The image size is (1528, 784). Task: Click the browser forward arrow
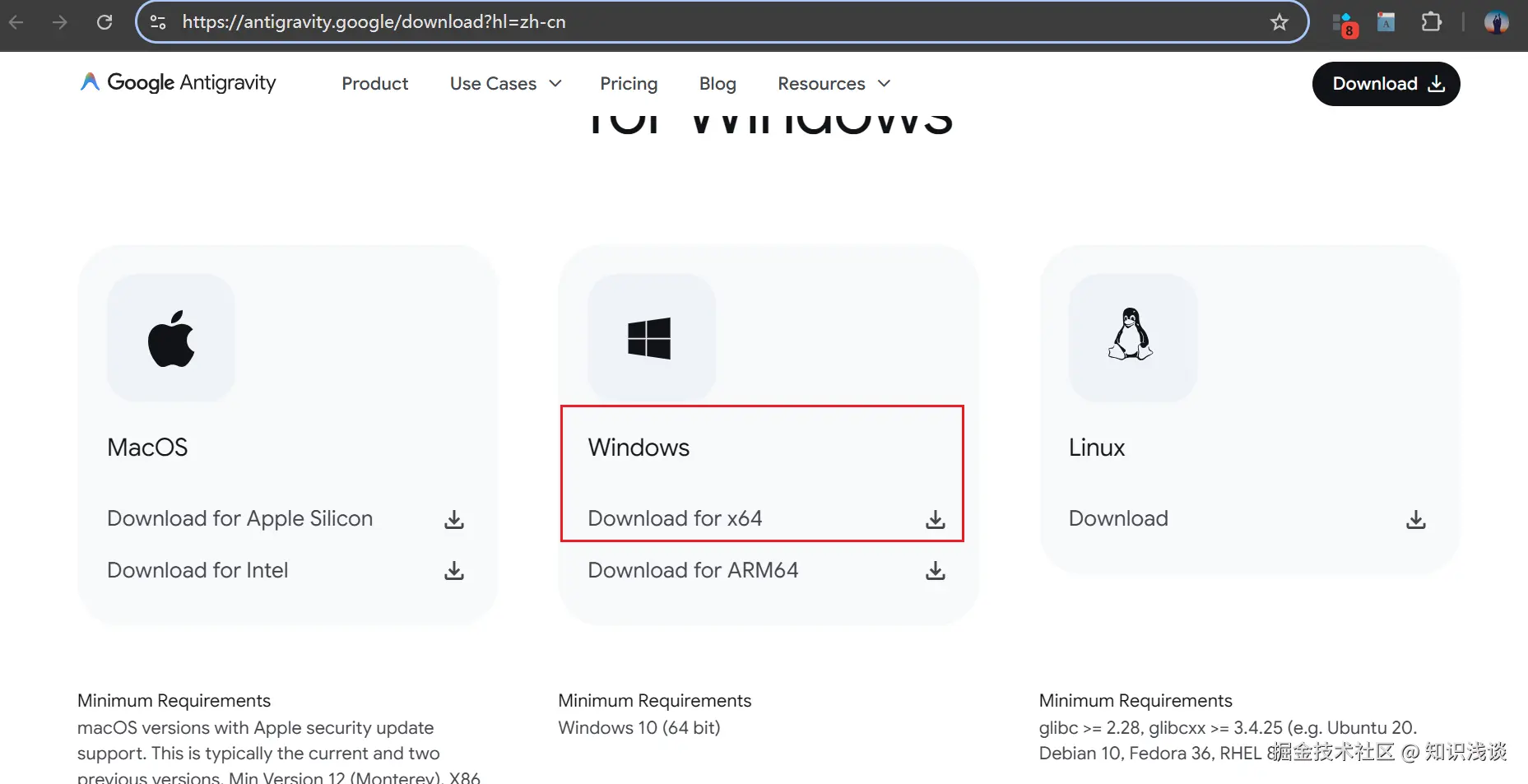[x=60, y=22]
